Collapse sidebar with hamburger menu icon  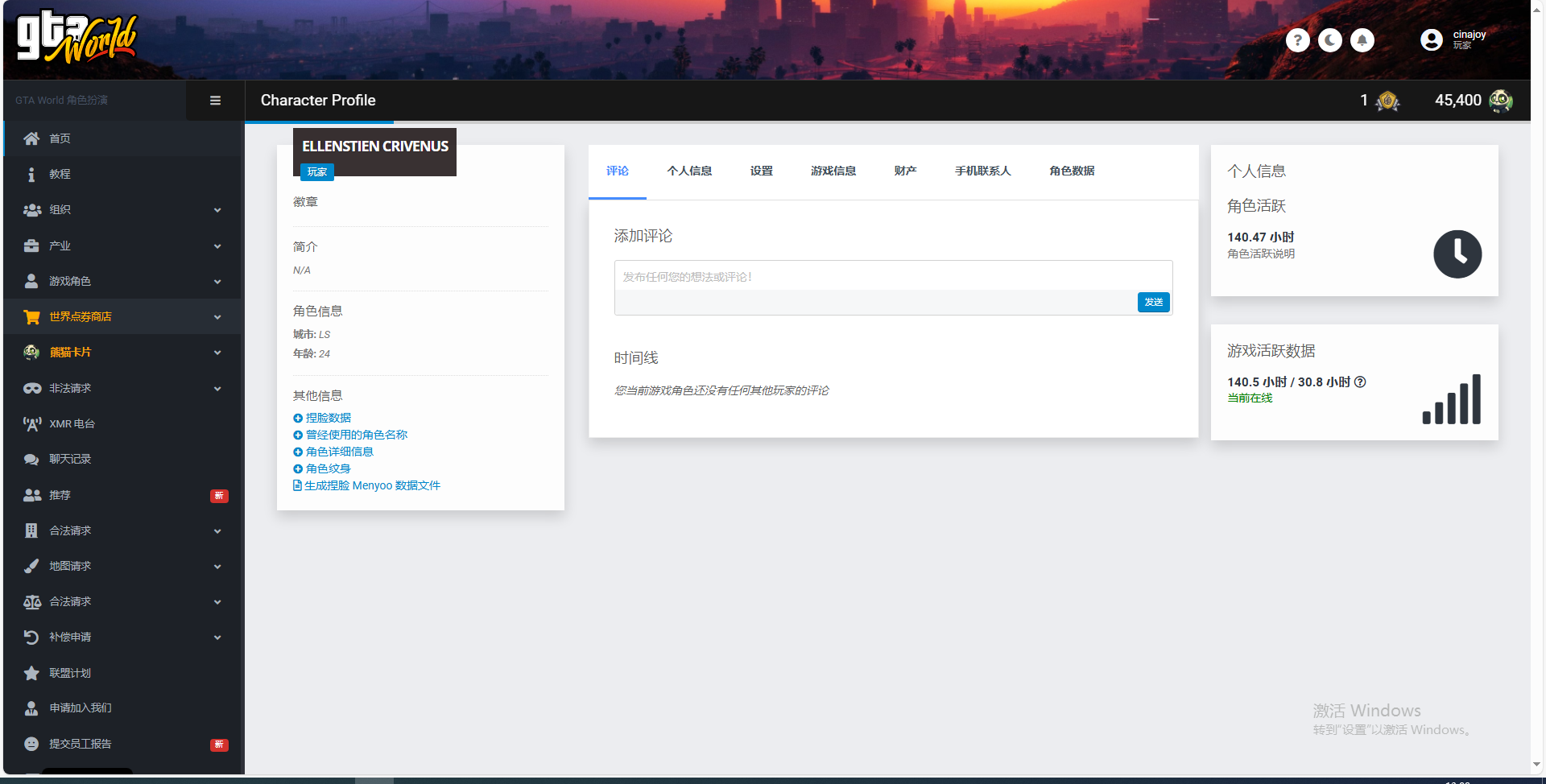coord(215,101)
